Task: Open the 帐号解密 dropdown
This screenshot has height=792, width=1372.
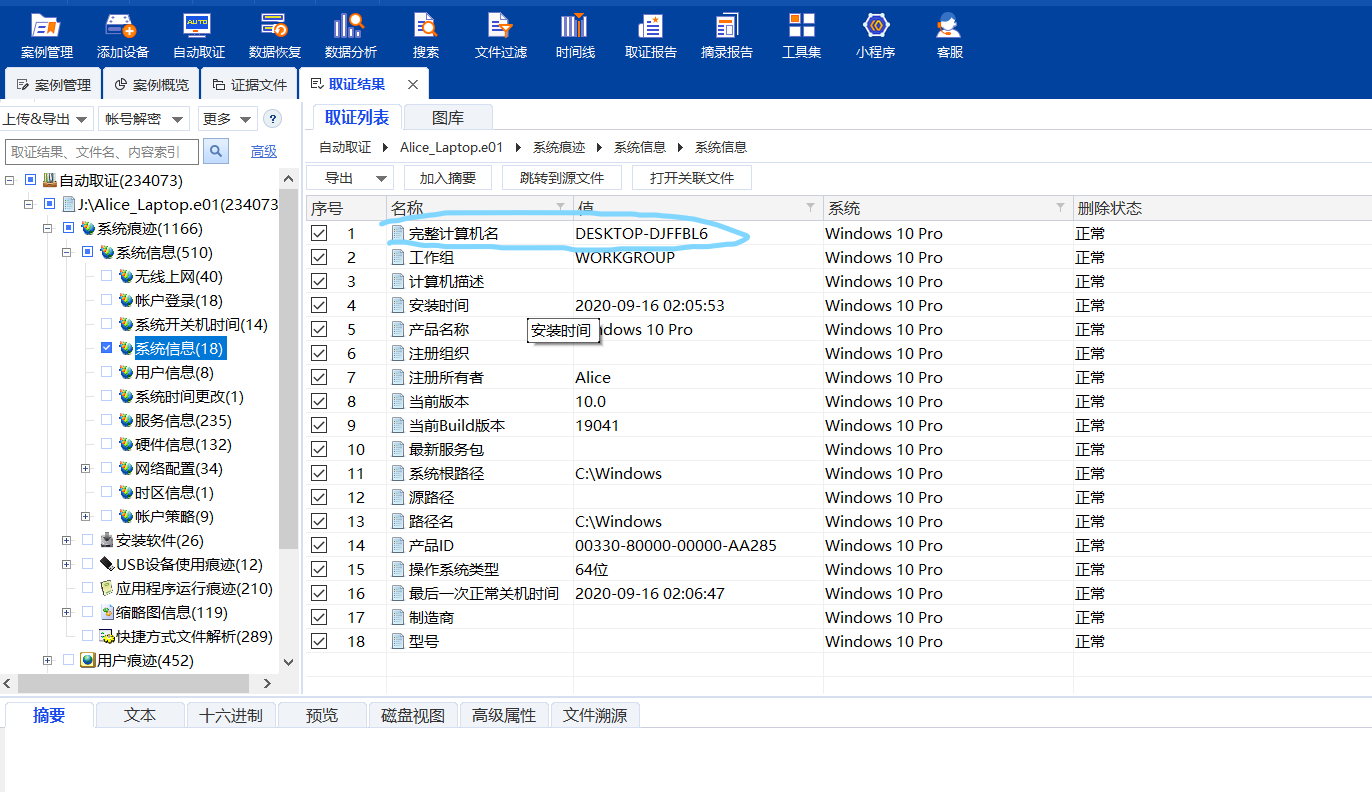Action: tap(144, 119)
